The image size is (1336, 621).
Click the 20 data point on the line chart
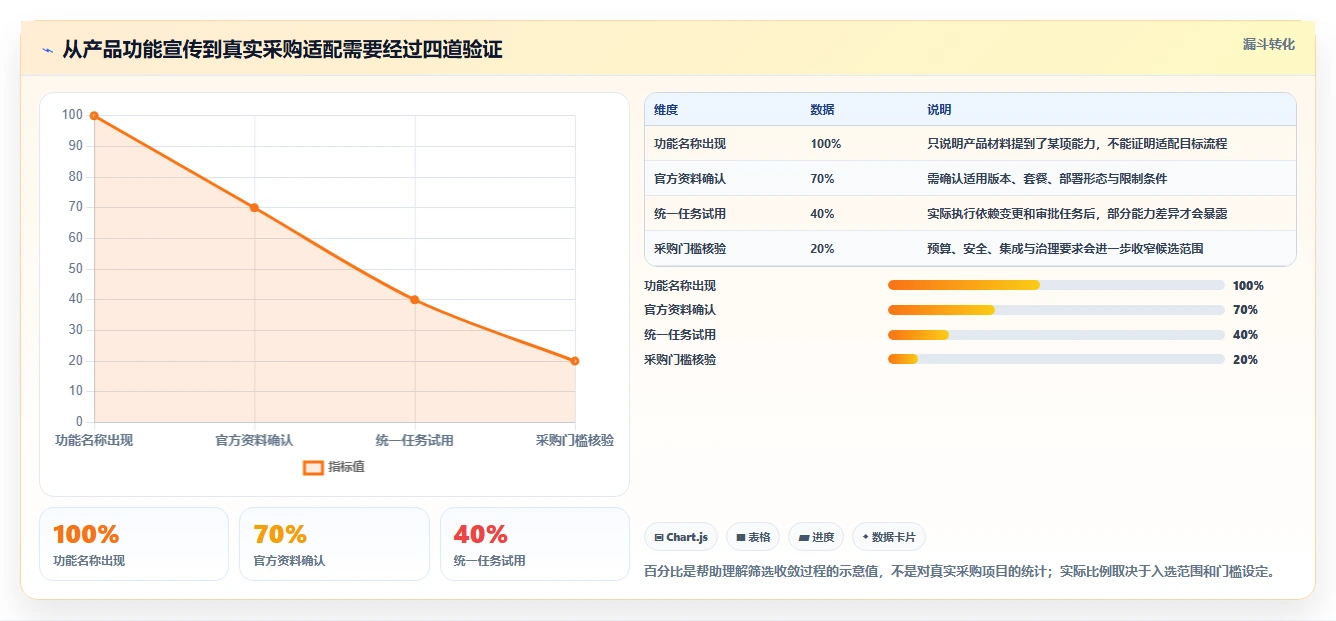point(575,361)
